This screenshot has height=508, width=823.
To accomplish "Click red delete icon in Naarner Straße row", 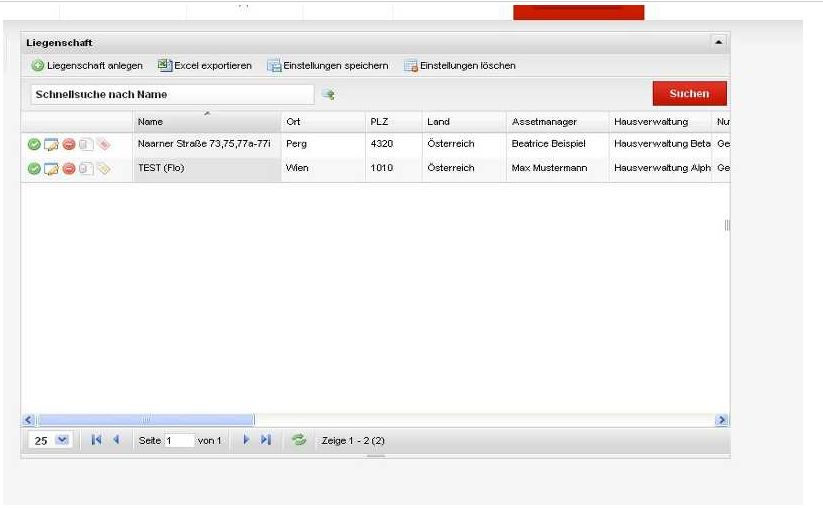I will [x=69, y=144].
